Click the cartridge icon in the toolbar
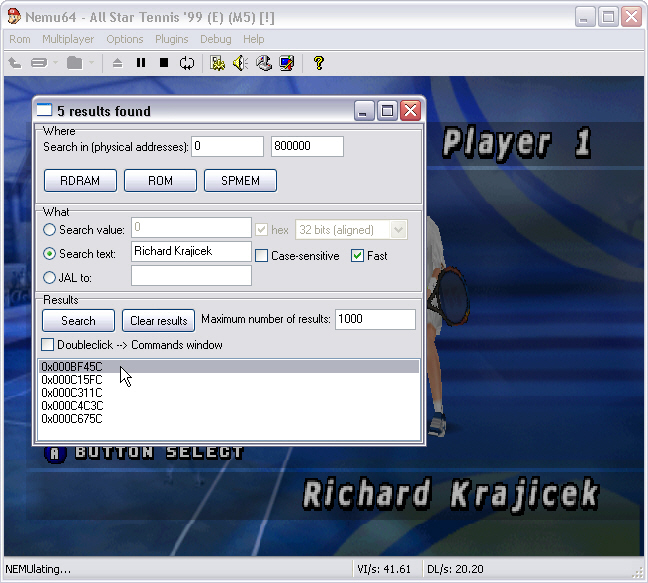Screen dimensions: 648x583 pyautogui.click(x=39, y=63)
